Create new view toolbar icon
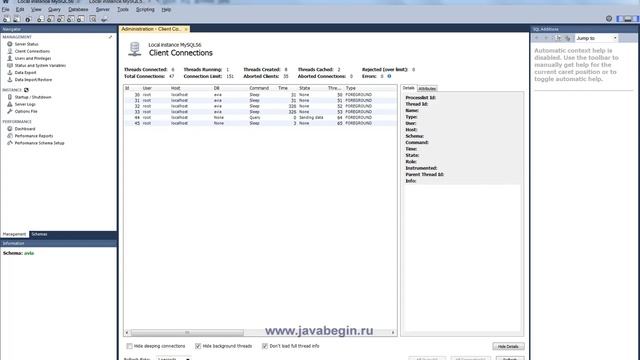Viewport: 640px width, 360px height. tap(60, 19)
